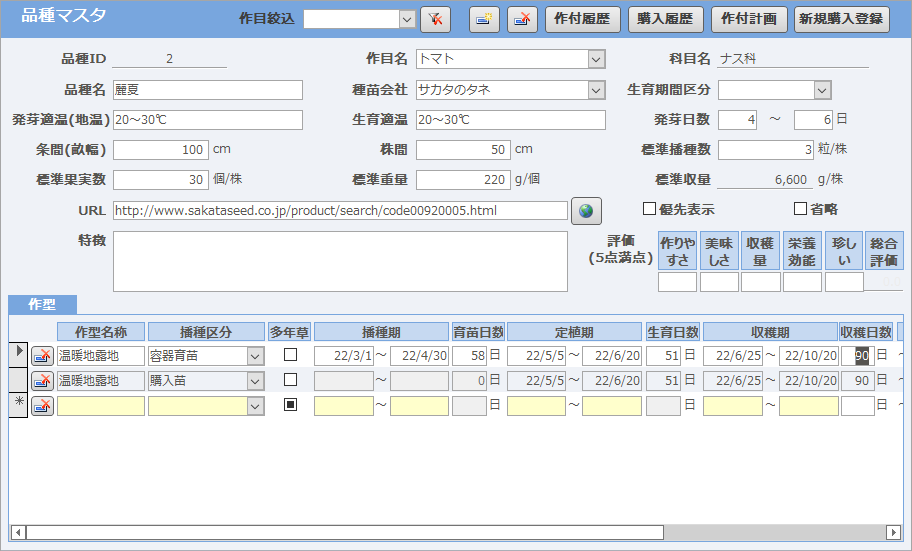The image size is (912, 551).
Task: Open the 生育期間区分 dropdown
Action: [x=822, y=90]
